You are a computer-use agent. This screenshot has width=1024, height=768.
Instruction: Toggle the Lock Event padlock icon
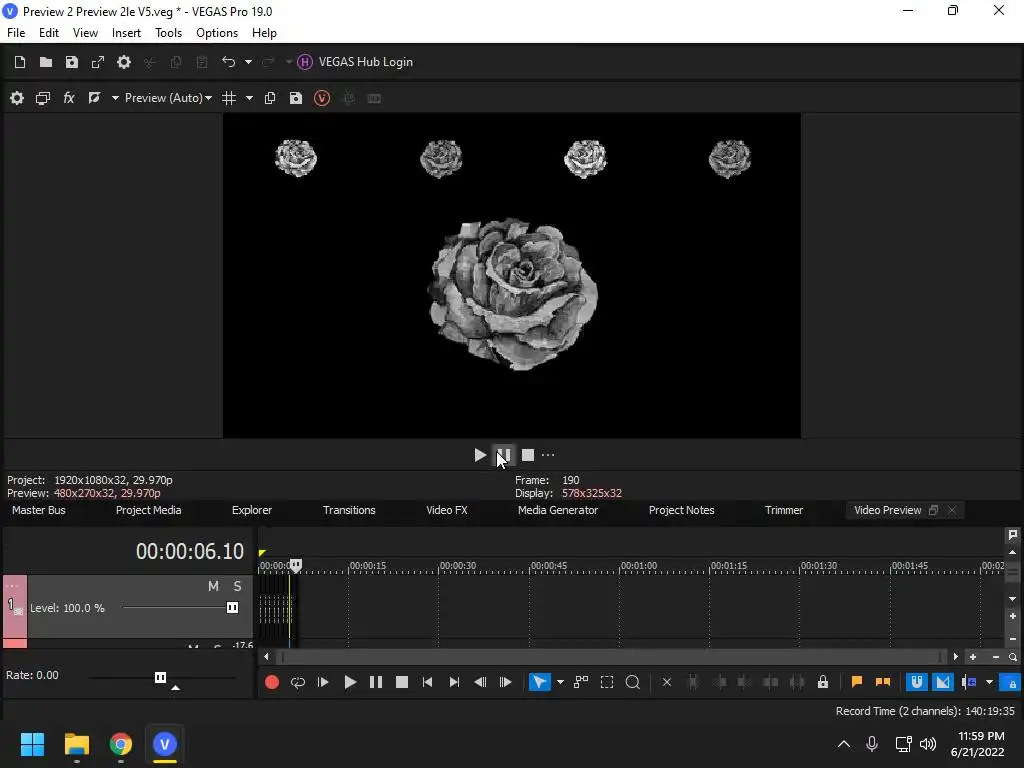pyautogui.click(x=823, y=682)
